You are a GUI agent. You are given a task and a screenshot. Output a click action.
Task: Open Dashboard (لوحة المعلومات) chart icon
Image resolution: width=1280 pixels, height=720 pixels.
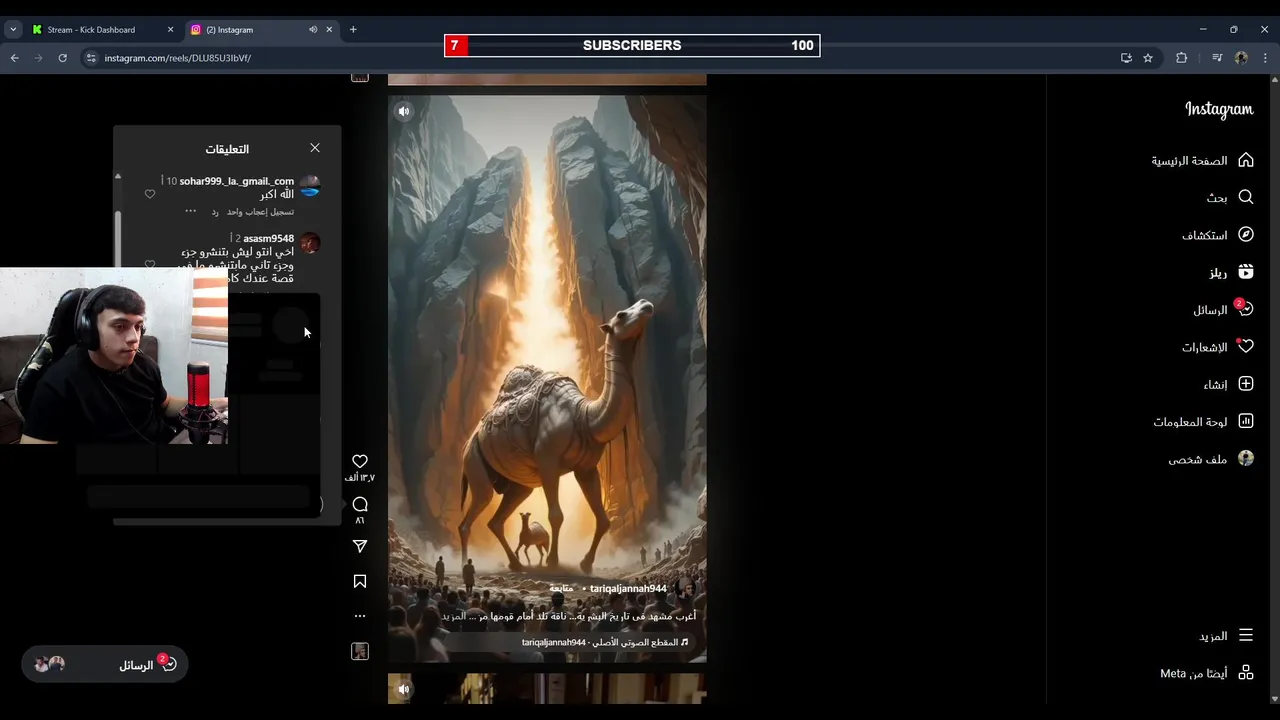pyautogui.click(x=1246, y=421)
